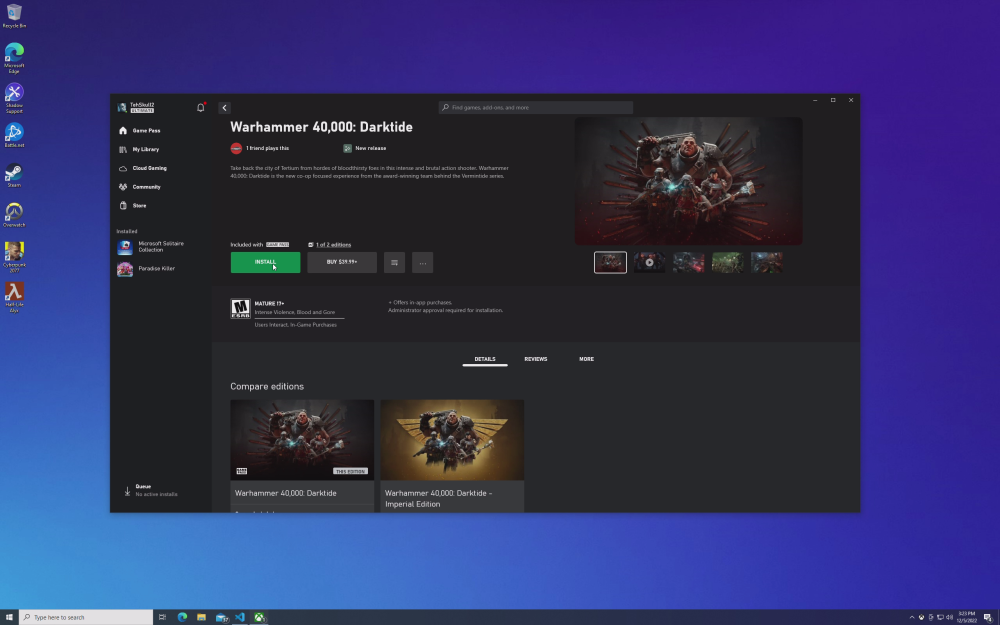Image resolution: width=1000 pixels, height=625 pixels.
Task: Select the third gallery thumbnail
Action: tap(689, 262)
